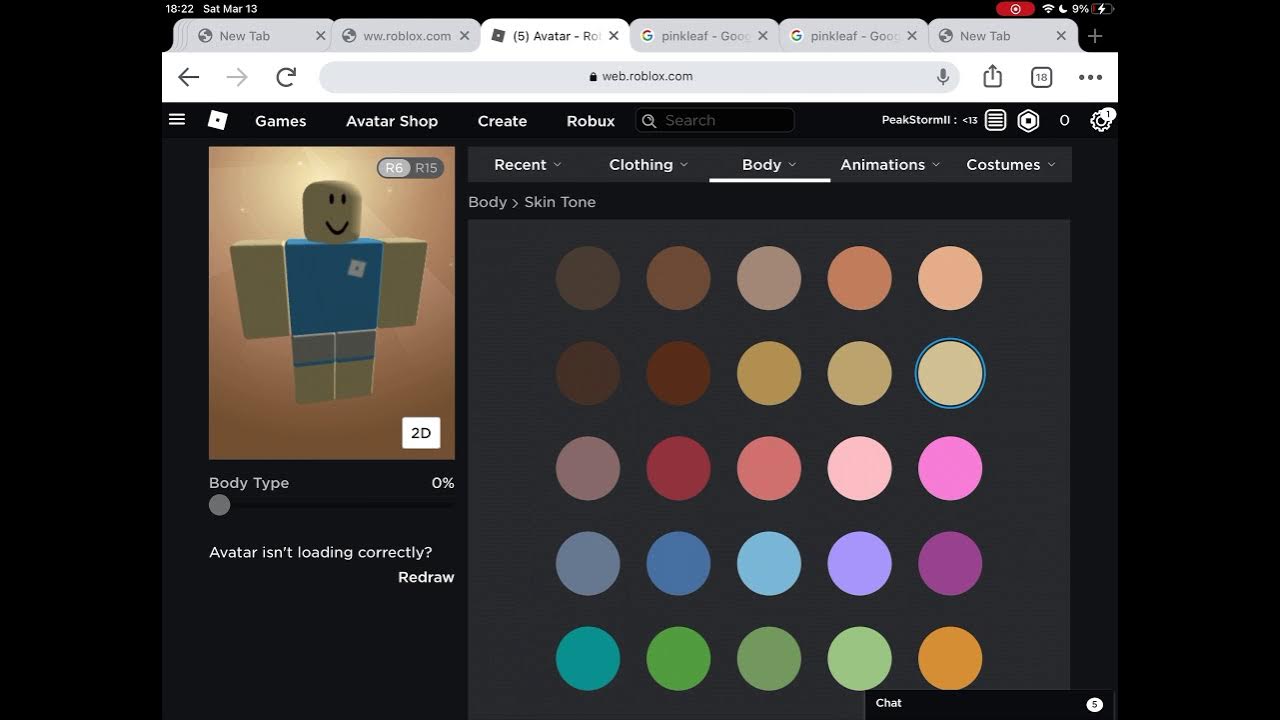
Task: Pick the peach skin tone
Action: click(950, 278)
